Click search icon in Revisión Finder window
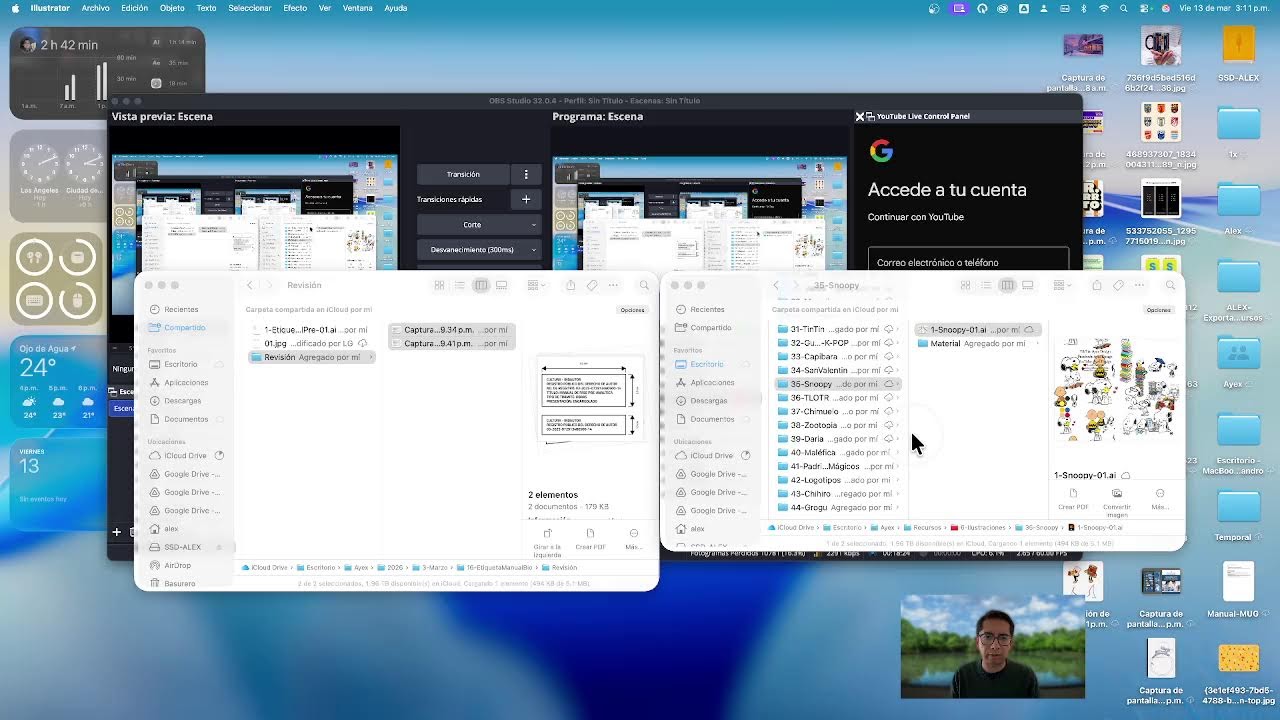Image resolution: width=1280 pixels, height=720 pixels. tap(644, 286)
